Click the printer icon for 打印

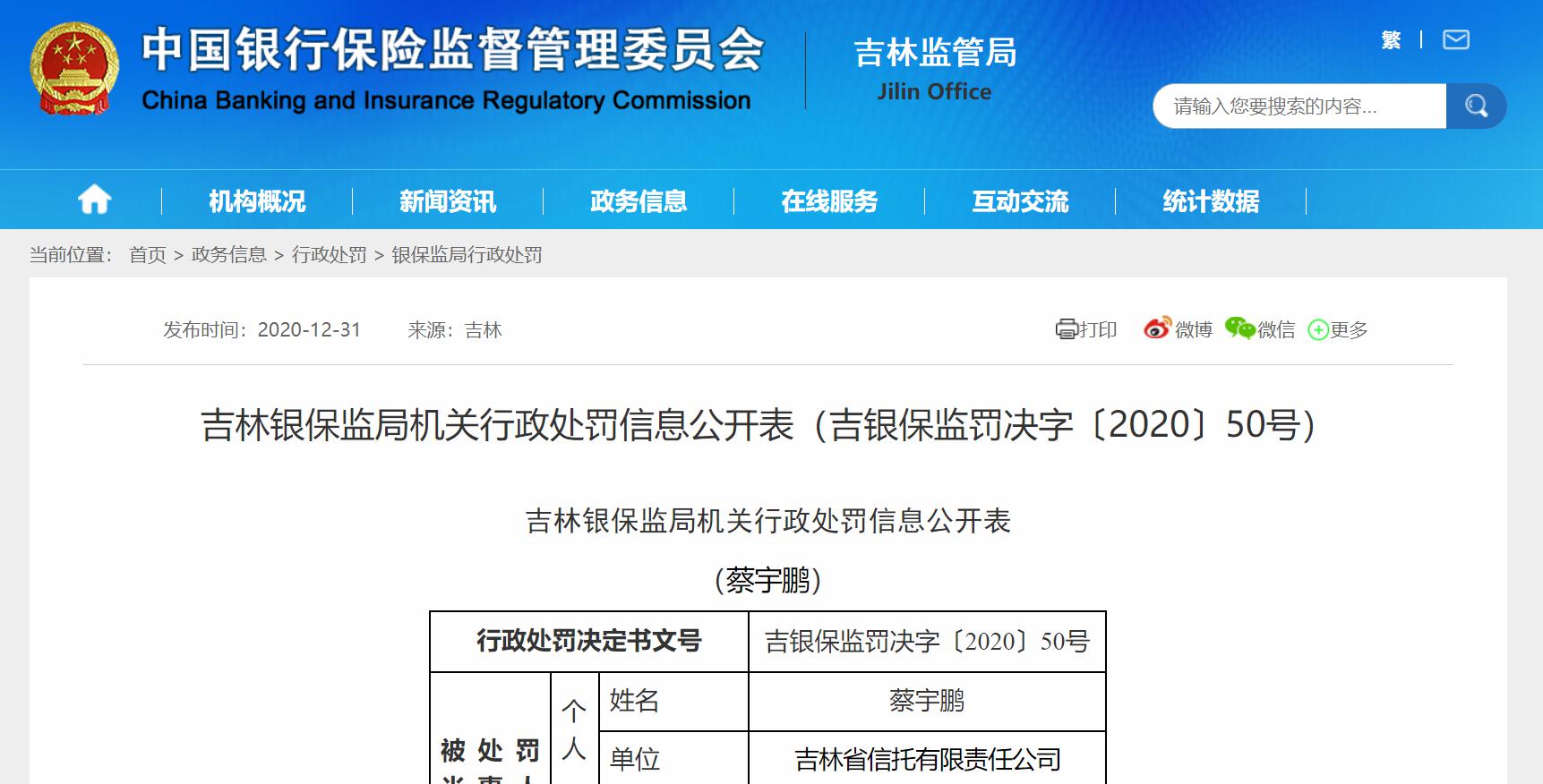pos(1066,329)
